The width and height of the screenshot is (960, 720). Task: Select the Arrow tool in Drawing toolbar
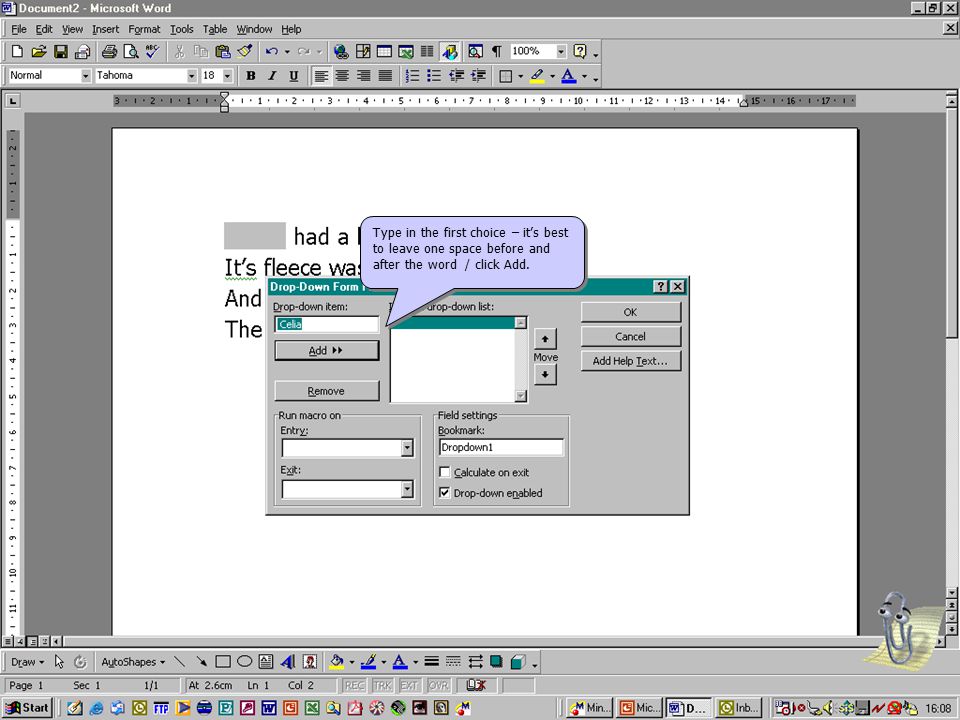tap(201, 662)
